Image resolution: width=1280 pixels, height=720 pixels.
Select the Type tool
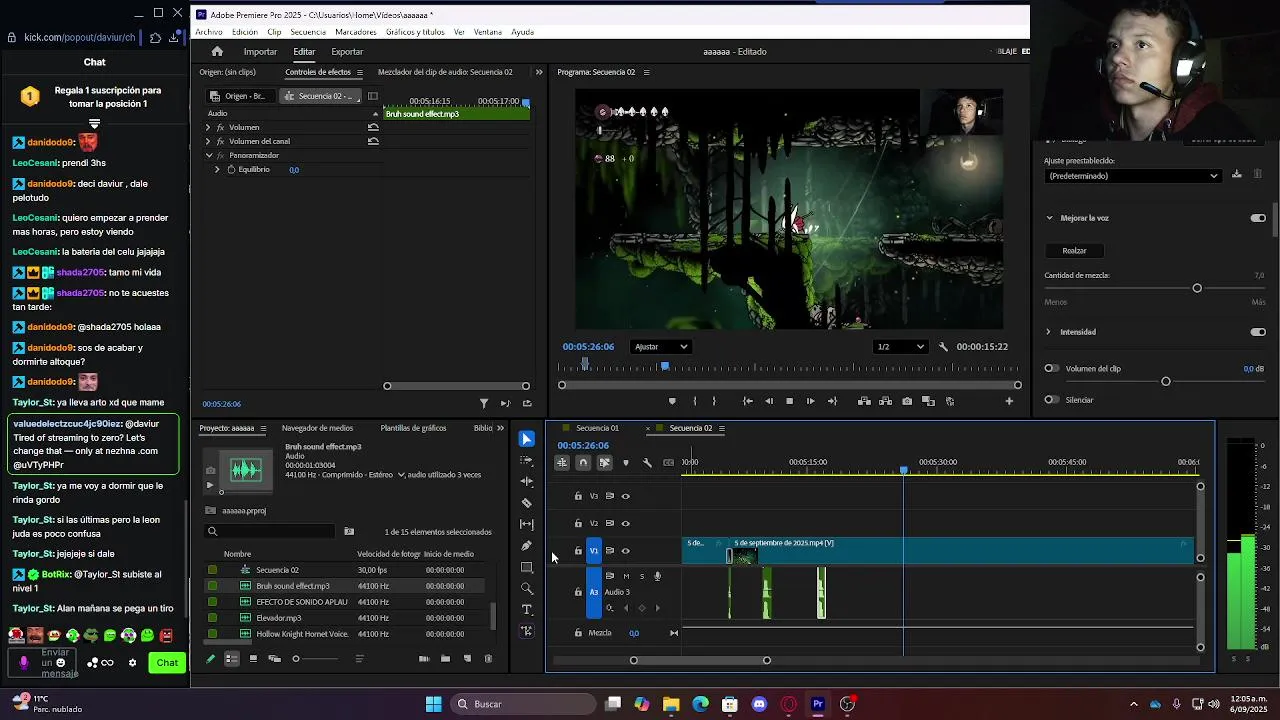pyautogui.click(x=527, y=610)
